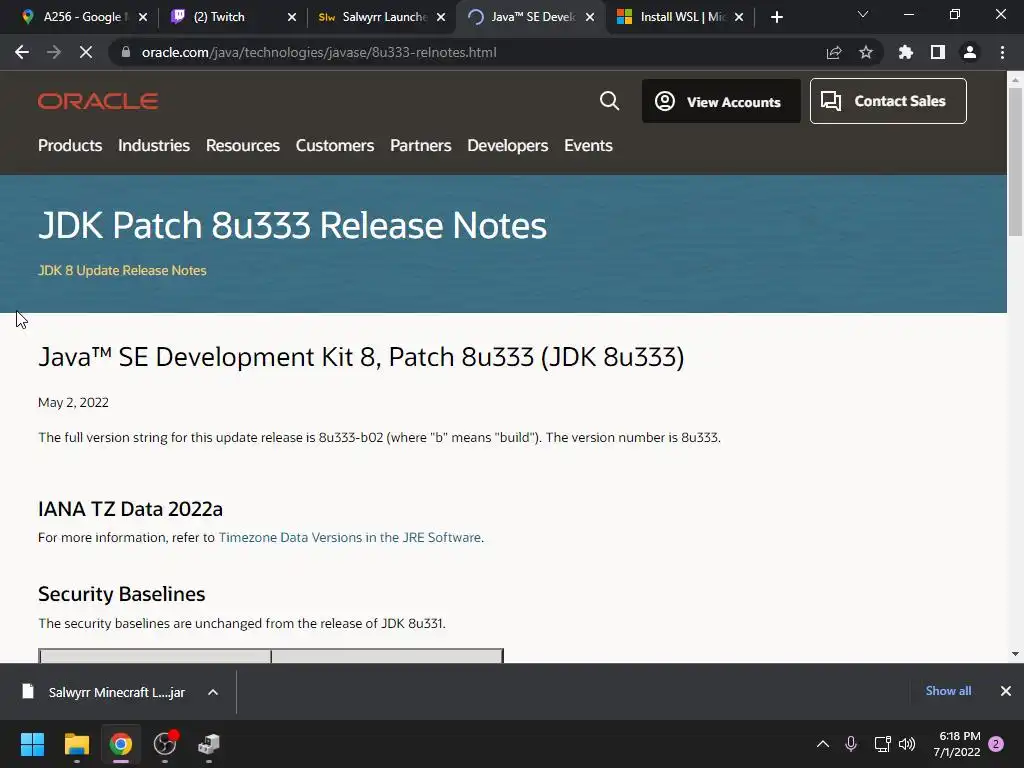Click the Chrome taskbar icon
1024x768 pixels.
coord(121,744)
